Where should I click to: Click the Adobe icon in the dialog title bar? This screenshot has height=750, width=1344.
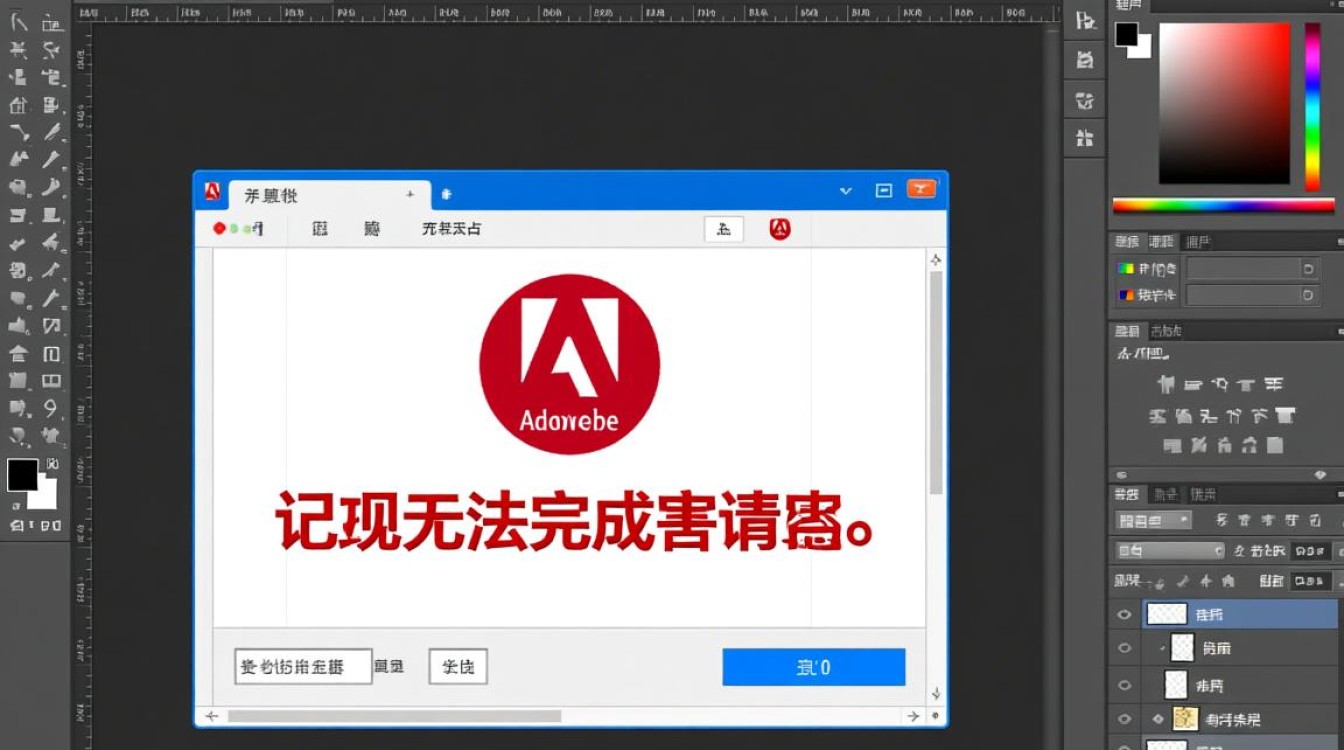[212, 192]
